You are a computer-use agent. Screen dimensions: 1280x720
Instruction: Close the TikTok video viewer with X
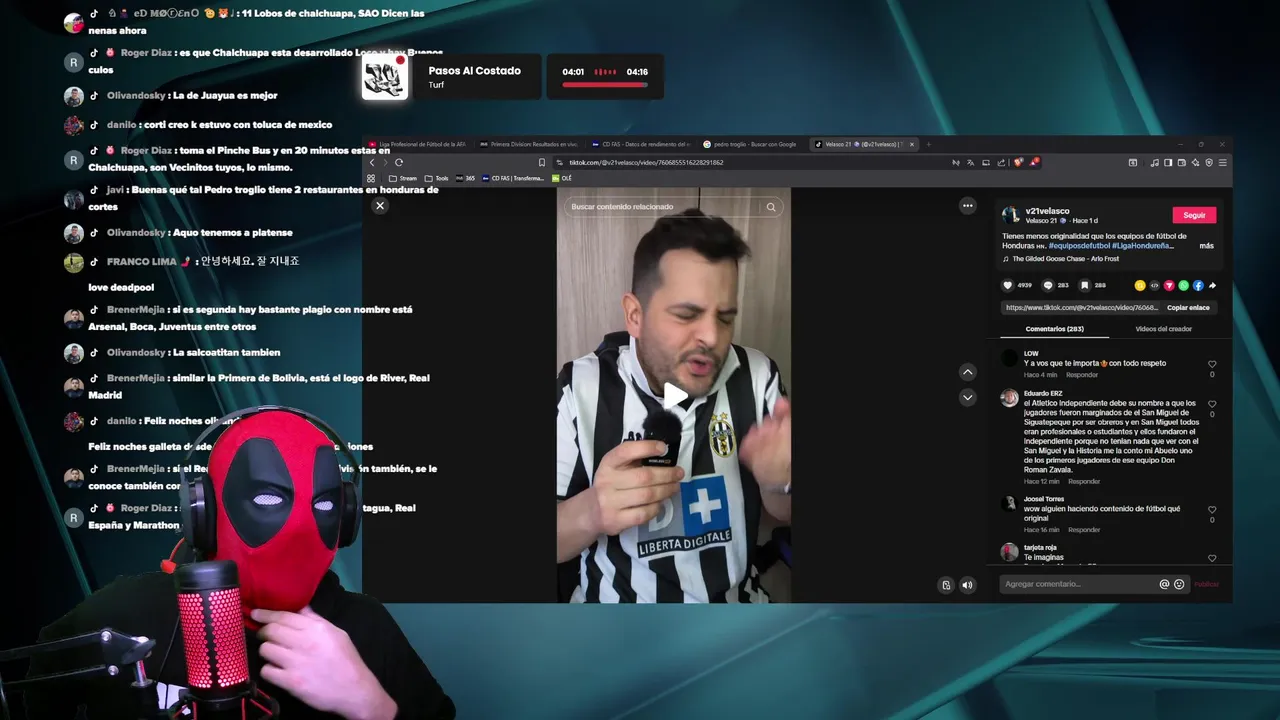[x=380, y=205]
